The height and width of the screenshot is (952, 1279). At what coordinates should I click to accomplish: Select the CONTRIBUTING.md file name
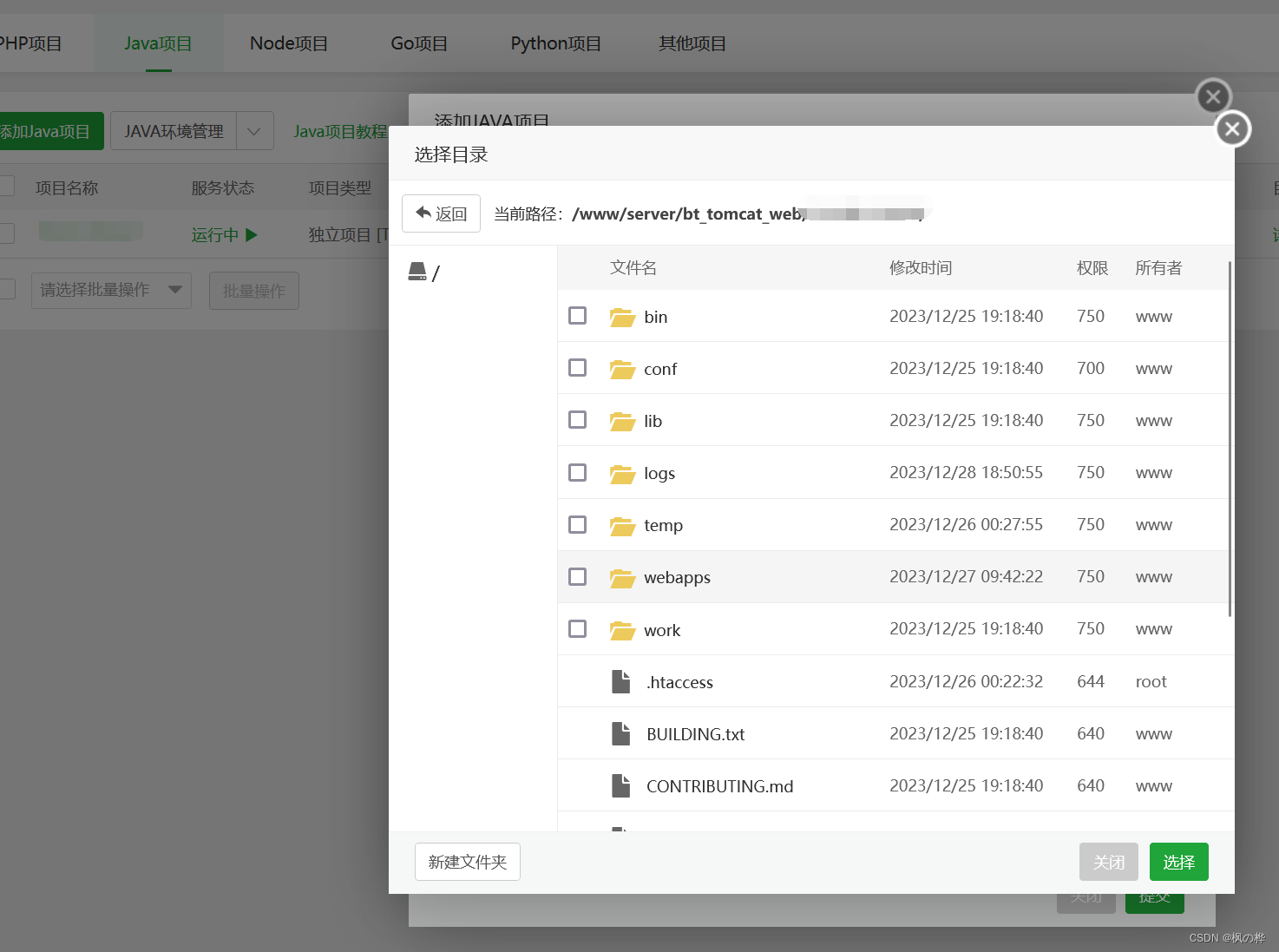720,786
